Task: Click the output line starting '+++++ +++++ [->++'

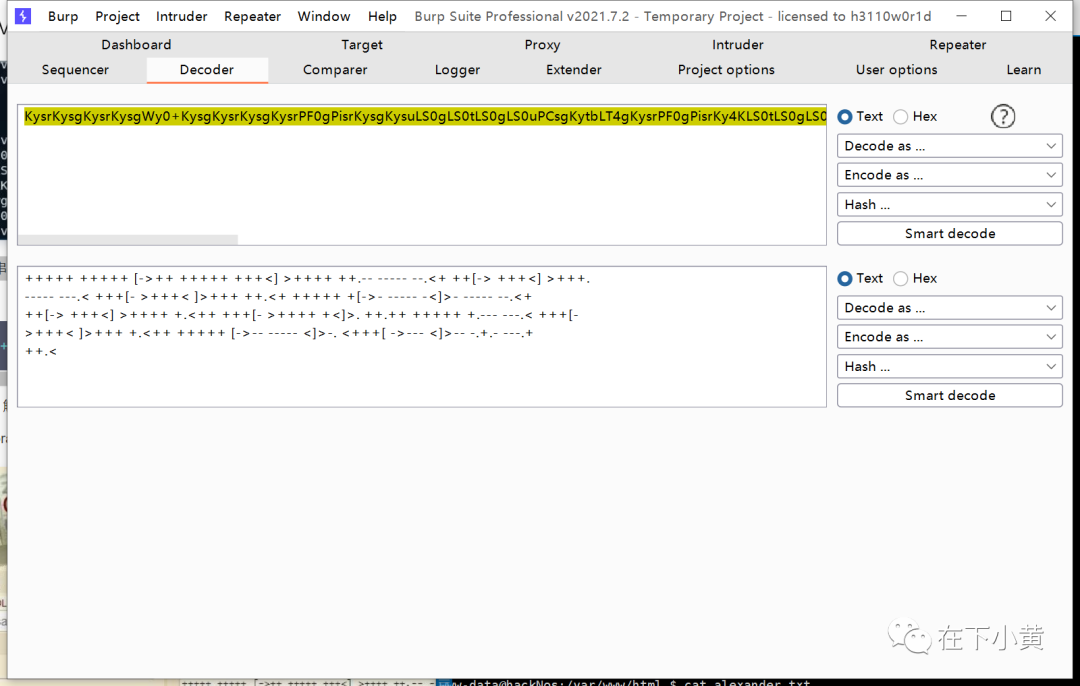Action: (x=307, y=279)
